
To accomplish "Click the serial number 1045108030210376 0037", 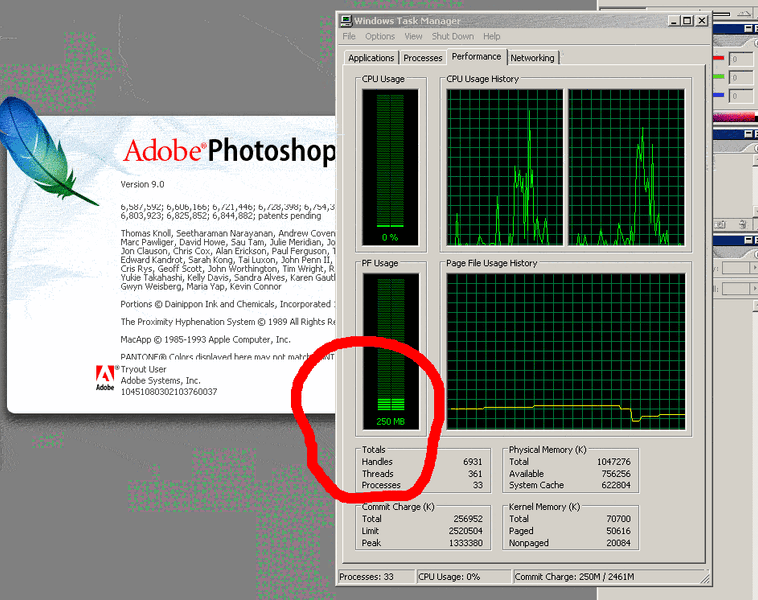I will tap(169, 392).
